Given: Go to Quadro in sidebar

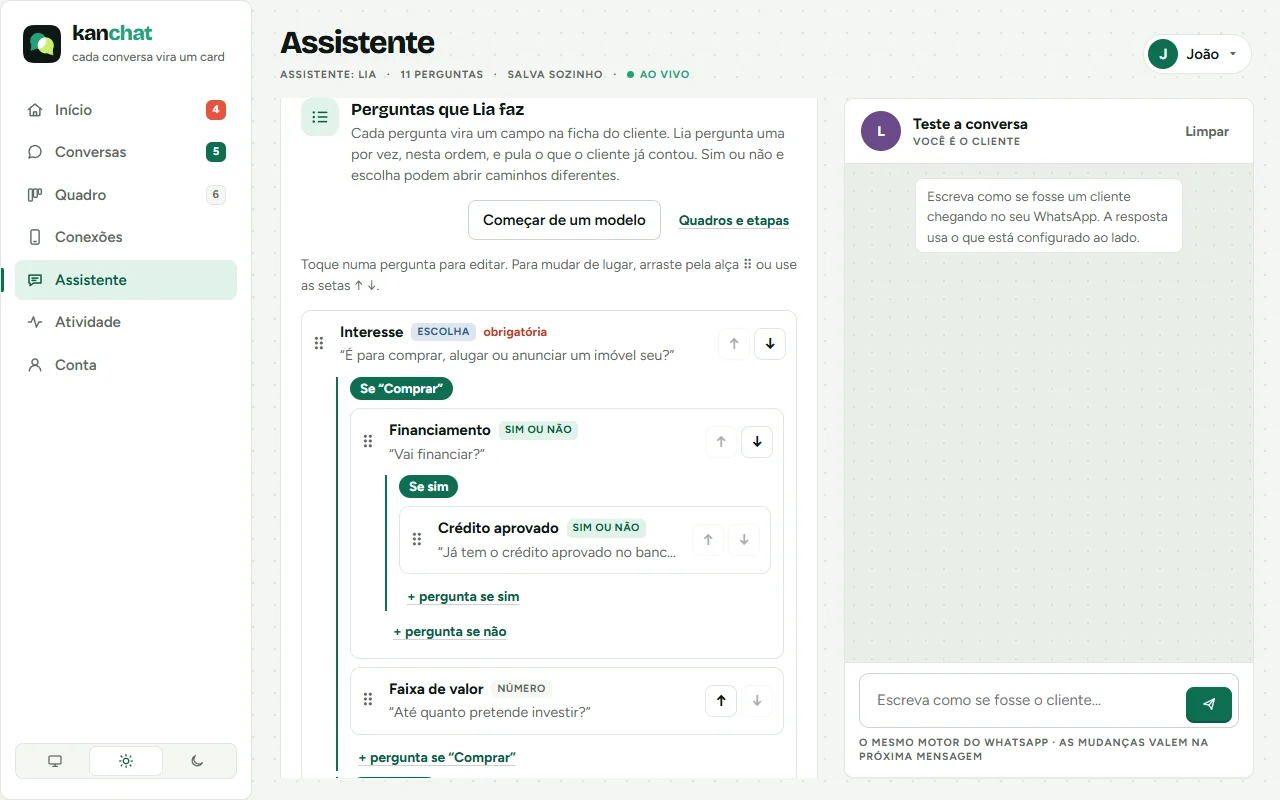Looking at the screenshot, I should coord(126,195).
